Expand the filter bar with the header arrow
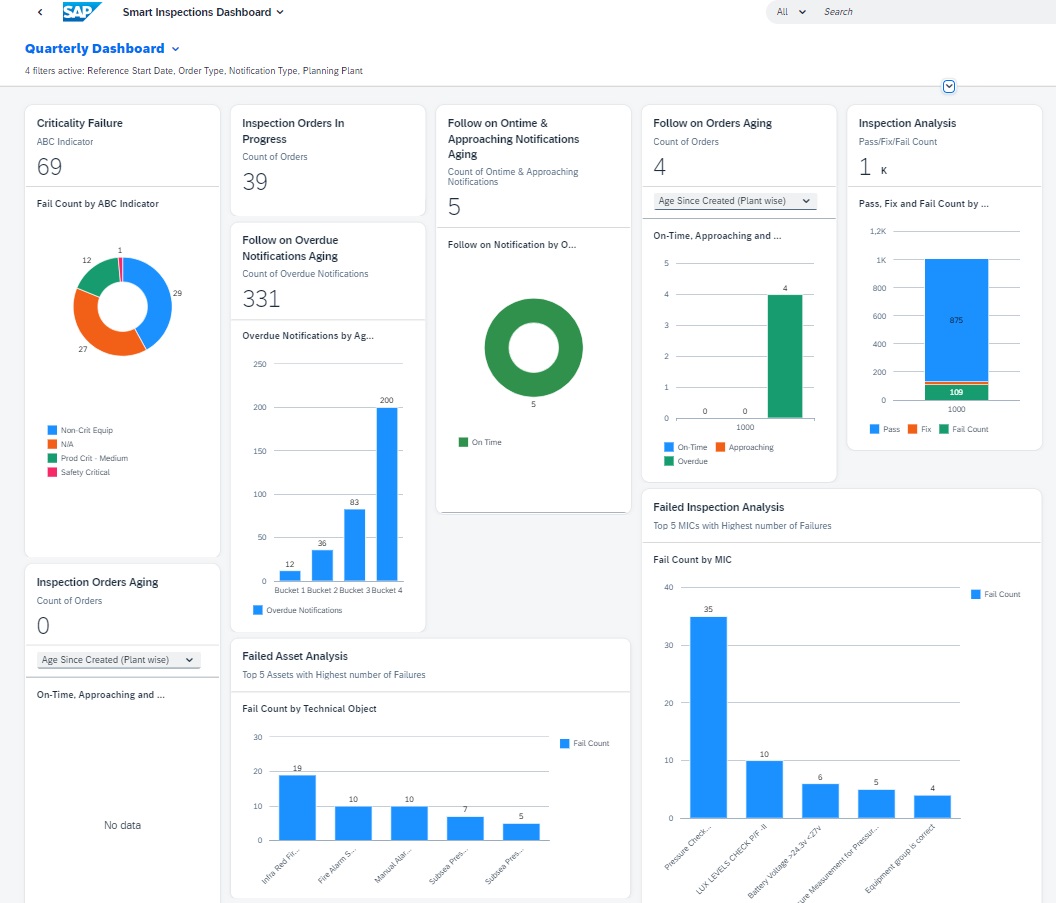The width and height of the screenshot is (1056, 903). tap(948, 86)
